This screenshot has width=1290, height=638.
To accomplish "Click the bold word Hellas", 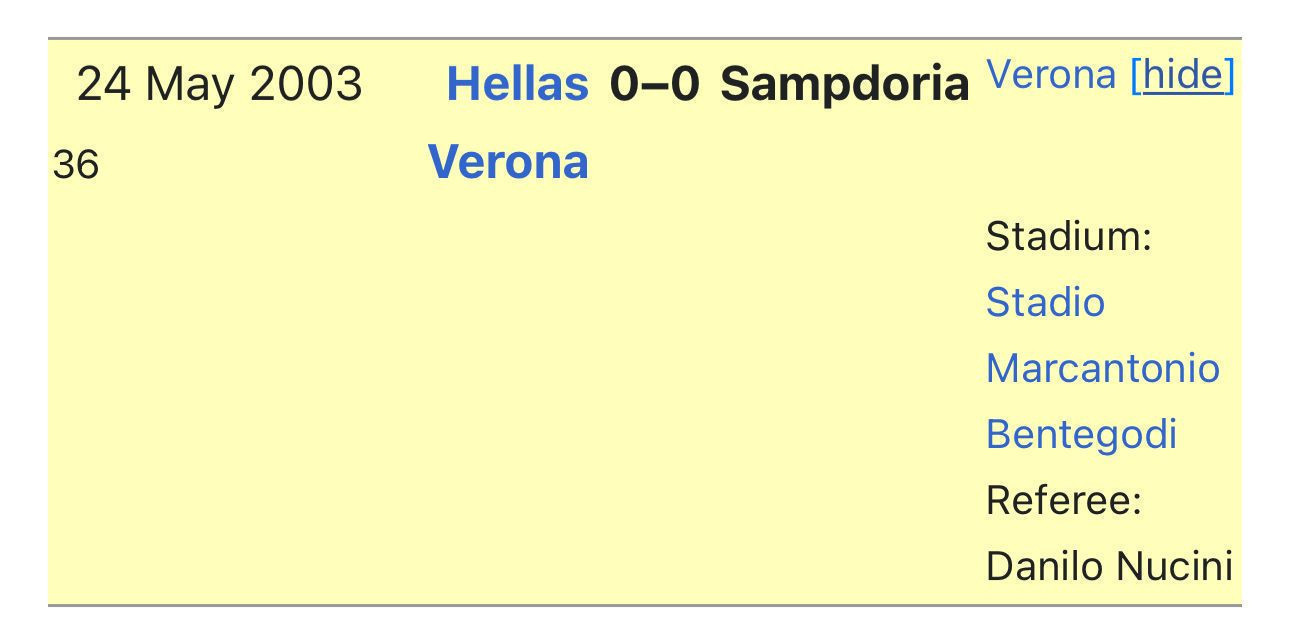I will [x=517, y=83].
